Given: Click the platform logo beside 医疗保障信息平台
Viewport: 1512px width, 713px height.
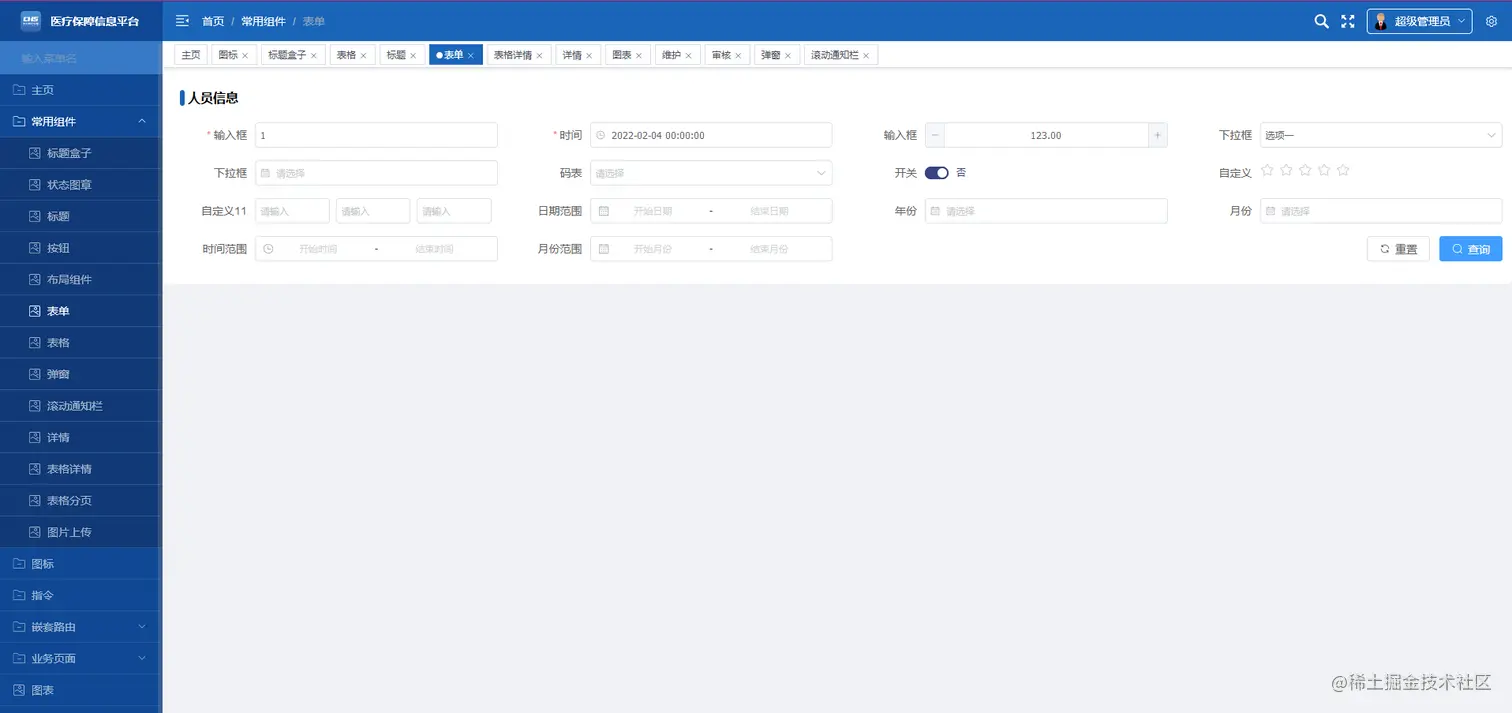Looking at the screenshot, I should (31, 20).
